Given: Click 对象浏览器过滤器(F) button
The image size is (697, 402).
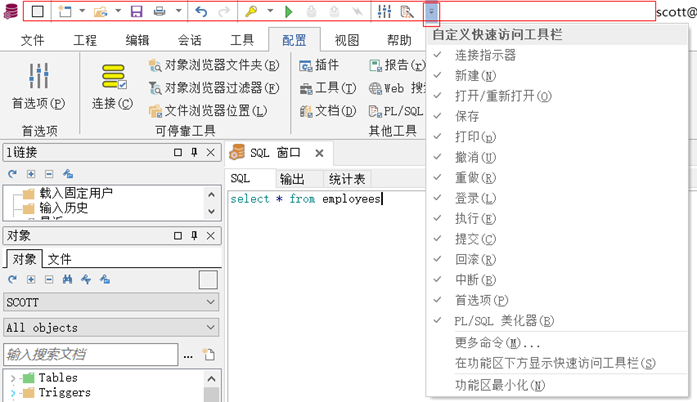Looking at the screenshot, I should (214, 88).
